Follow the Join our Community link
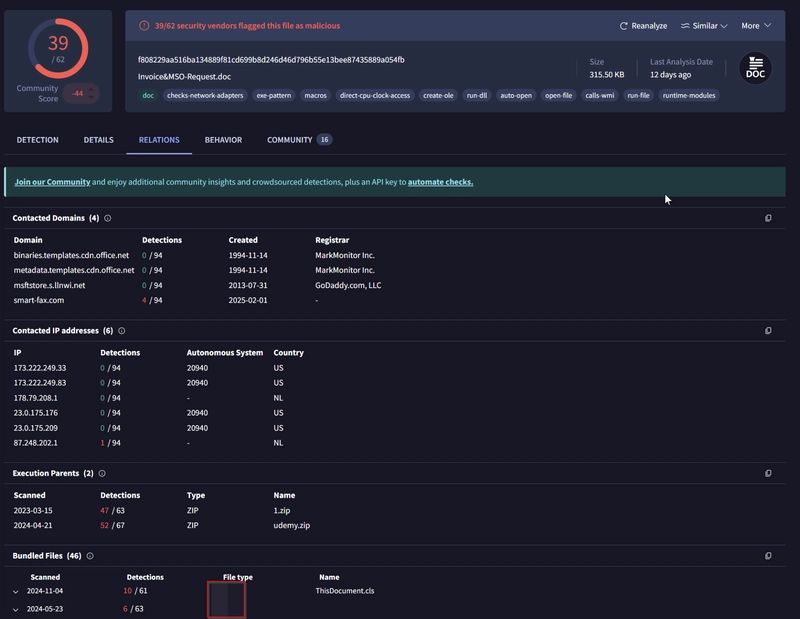Screen dimensions: 800x619 53,182
